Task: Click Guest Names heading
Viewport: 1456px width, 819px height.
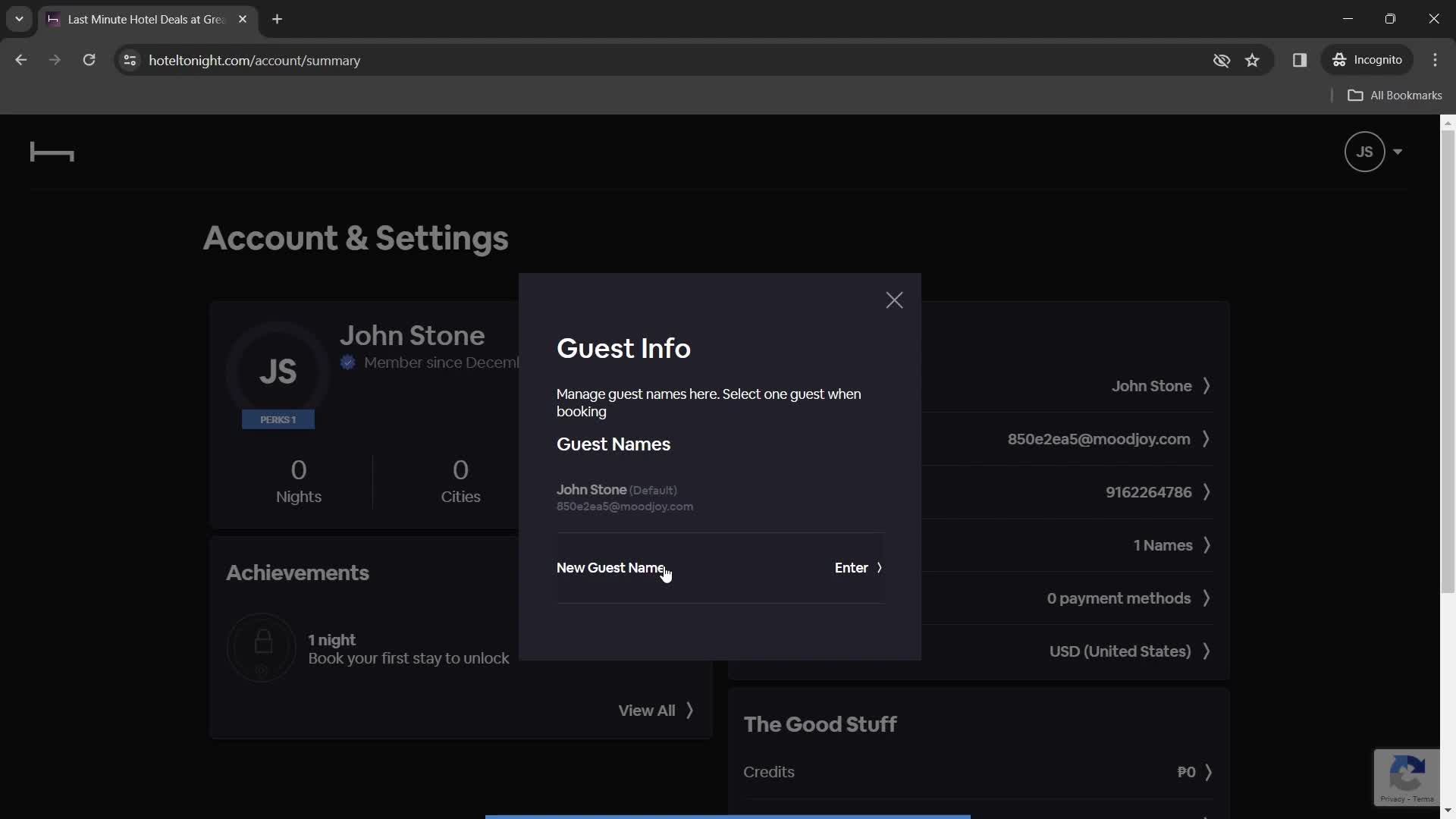Action: pos(613,444)
